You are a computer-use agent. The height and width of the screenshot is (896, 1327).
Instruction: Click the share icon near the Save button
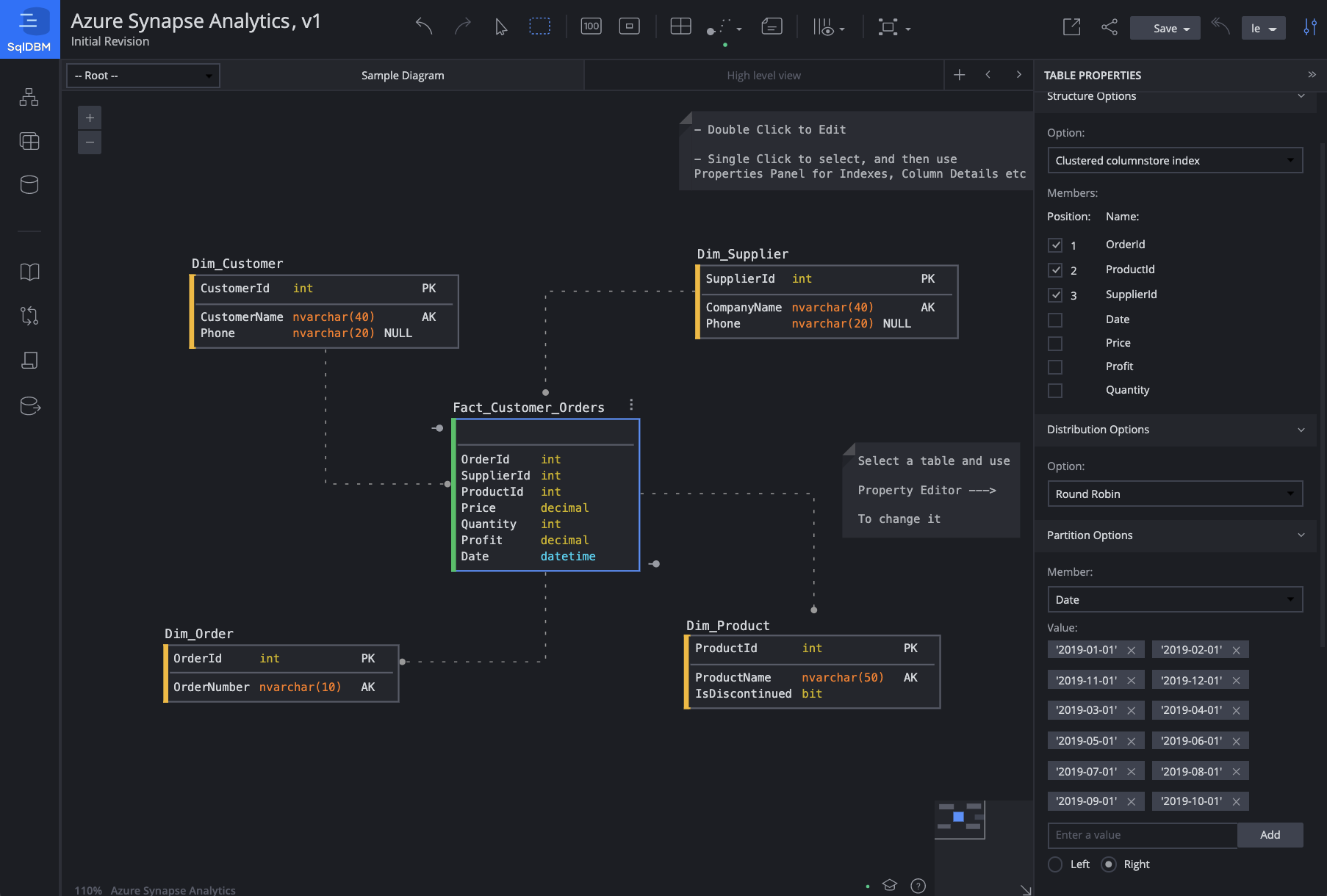(1109, 26)
